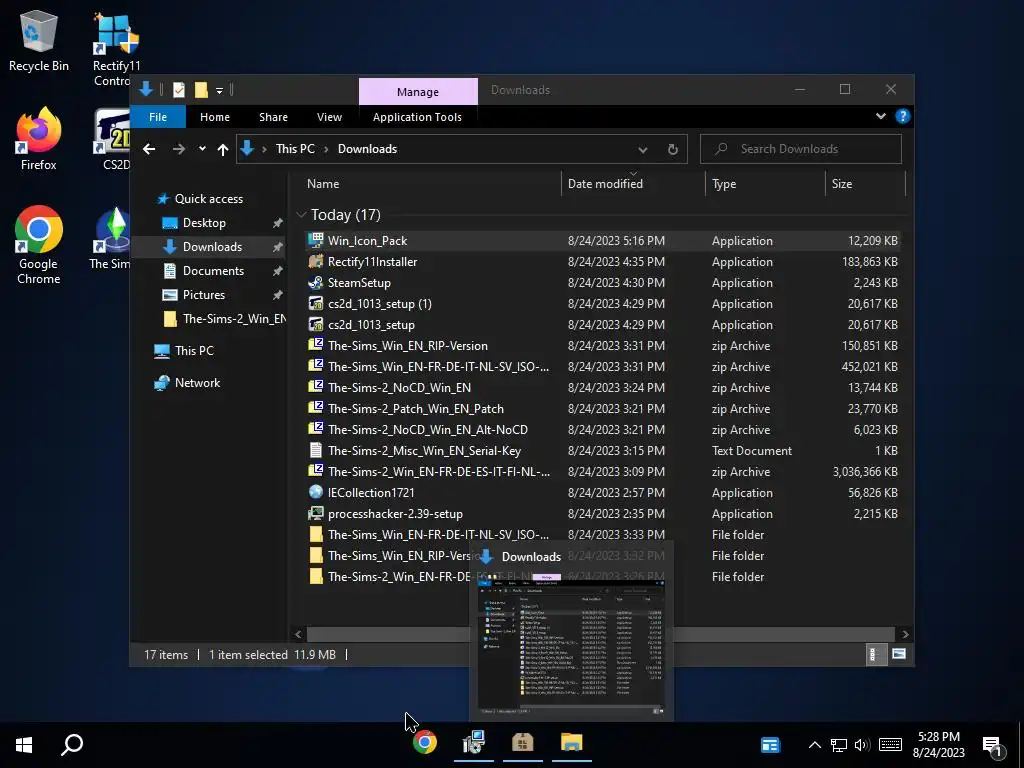Screen dimensions: 1024x768
Task: Select The-Sims-2_NoCD_Win_EN zip icon
Action: pyautogui.click(x=316, y=387)
